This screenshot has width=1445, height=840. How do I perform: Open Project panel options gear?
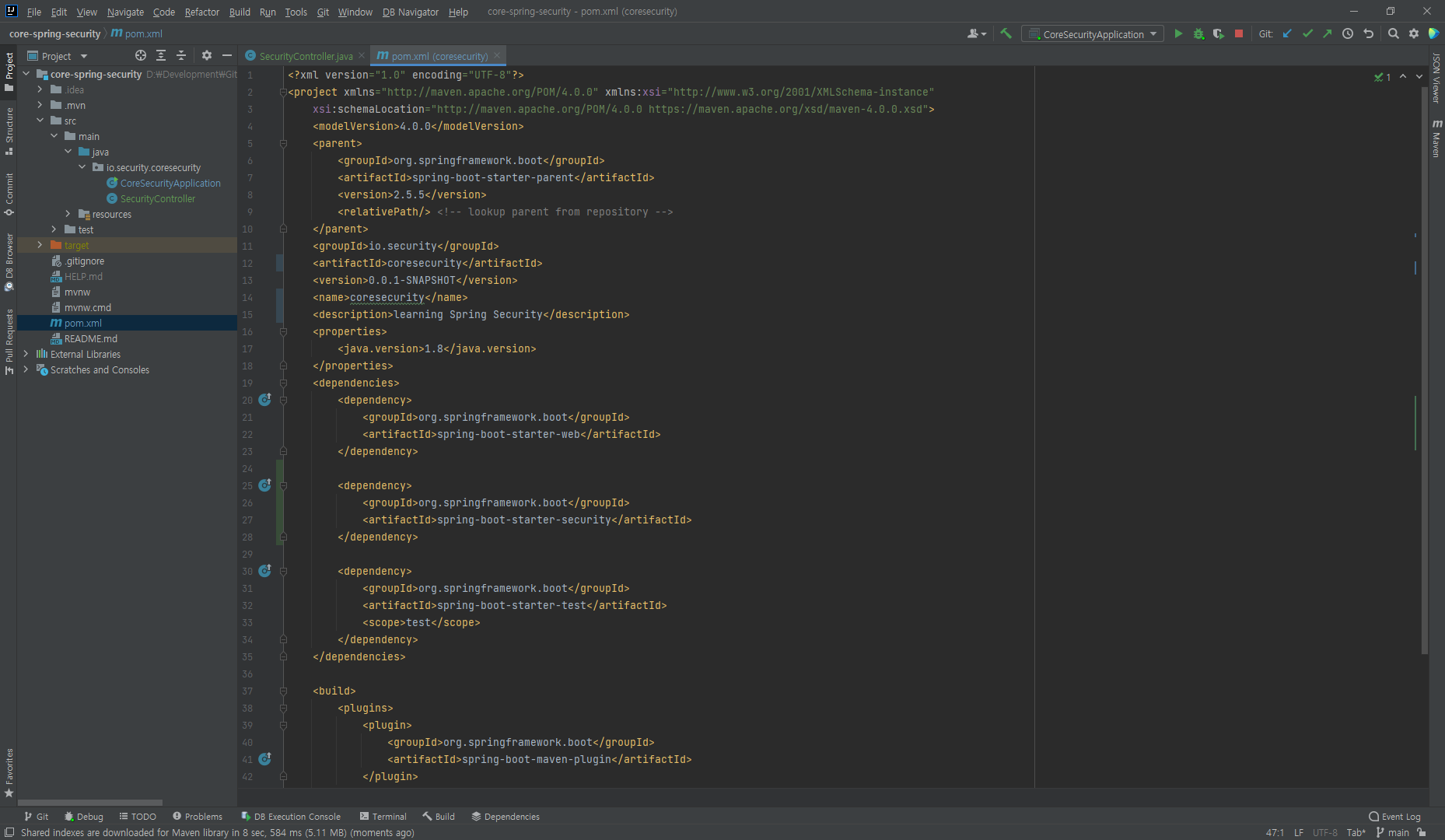tap(206, 55)
